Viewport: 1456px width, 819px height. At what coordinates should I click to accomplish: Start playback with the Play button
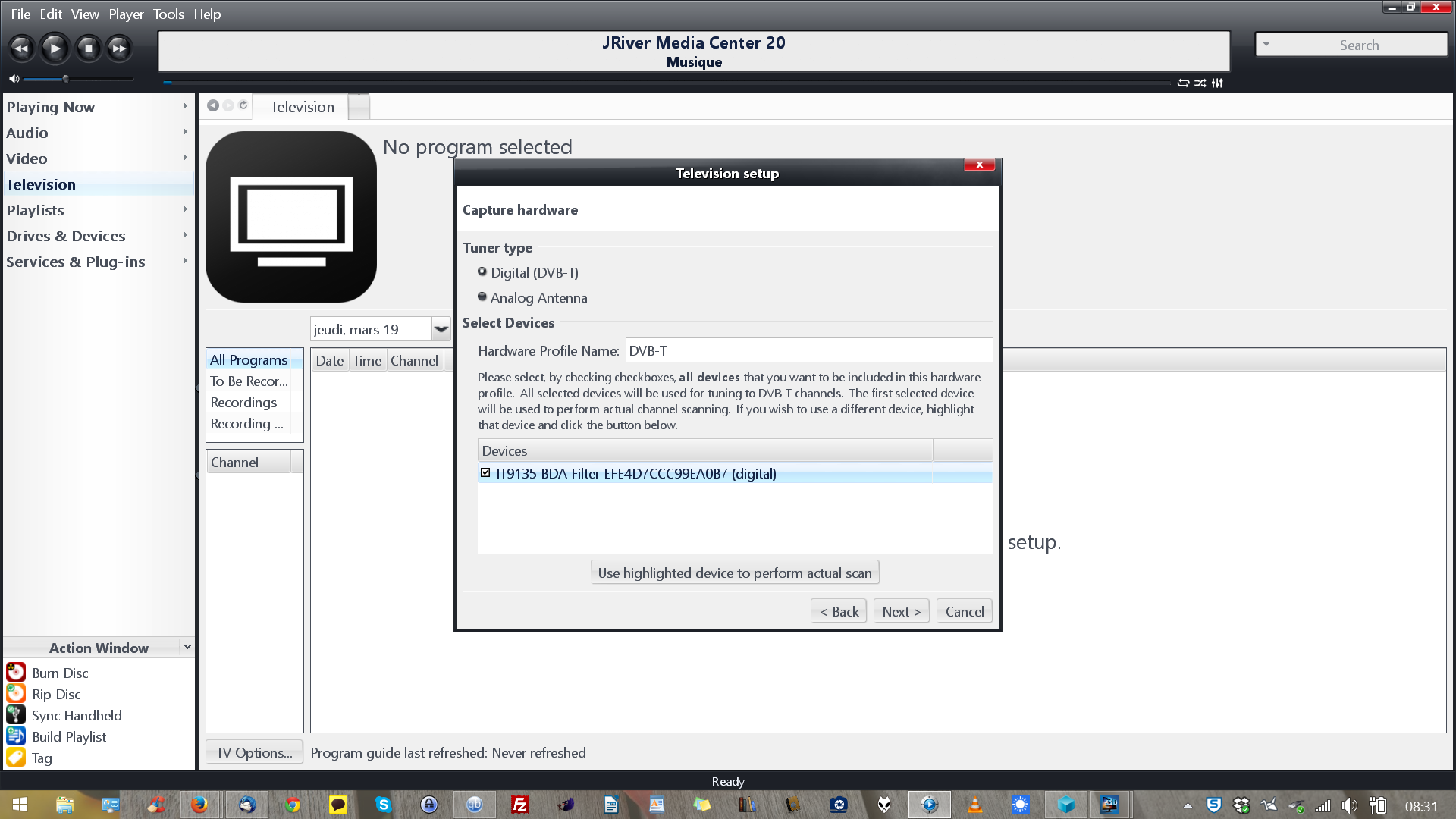(55, 49)
